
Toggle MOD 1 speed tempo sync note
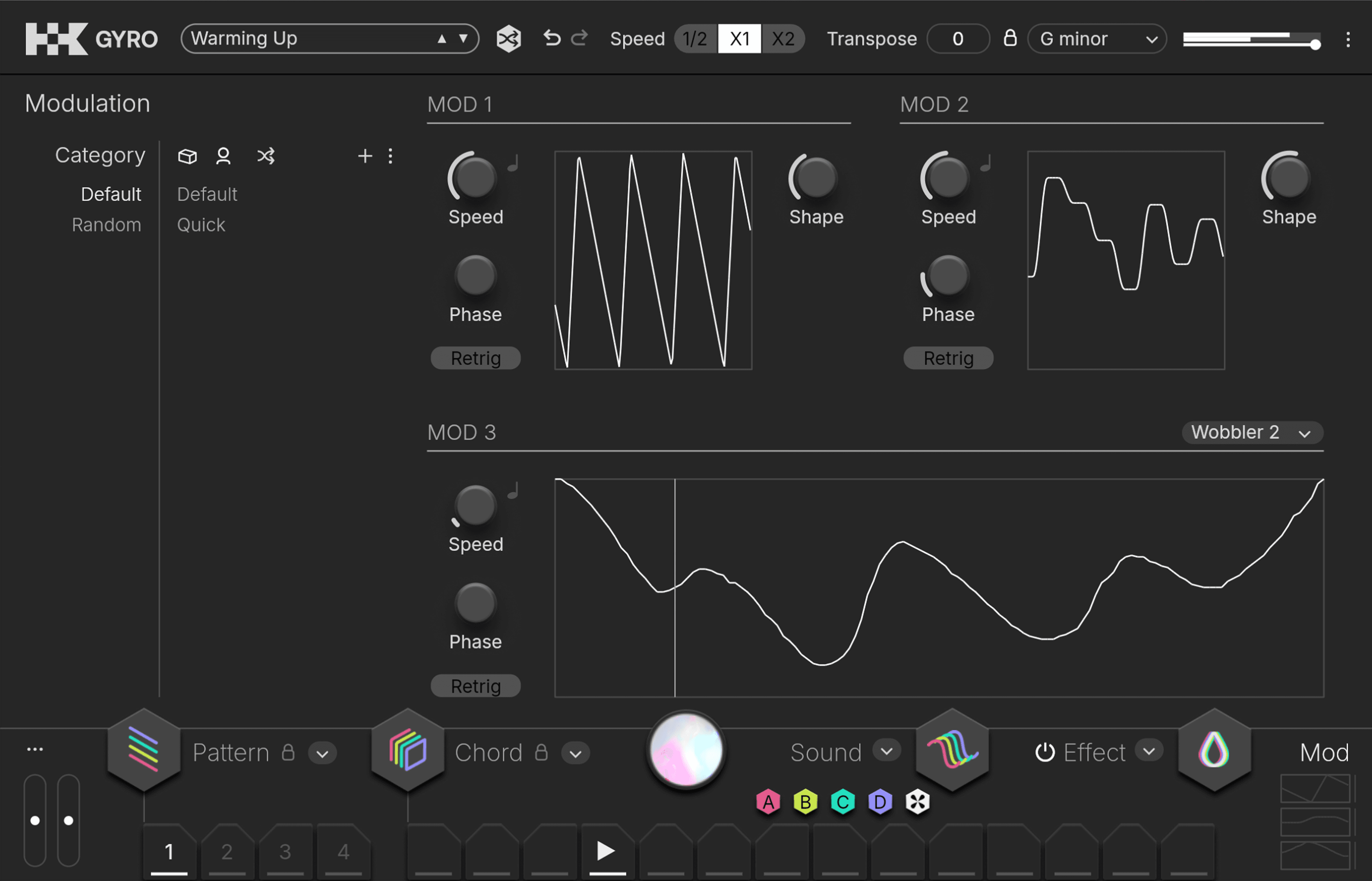click(513, 163)
